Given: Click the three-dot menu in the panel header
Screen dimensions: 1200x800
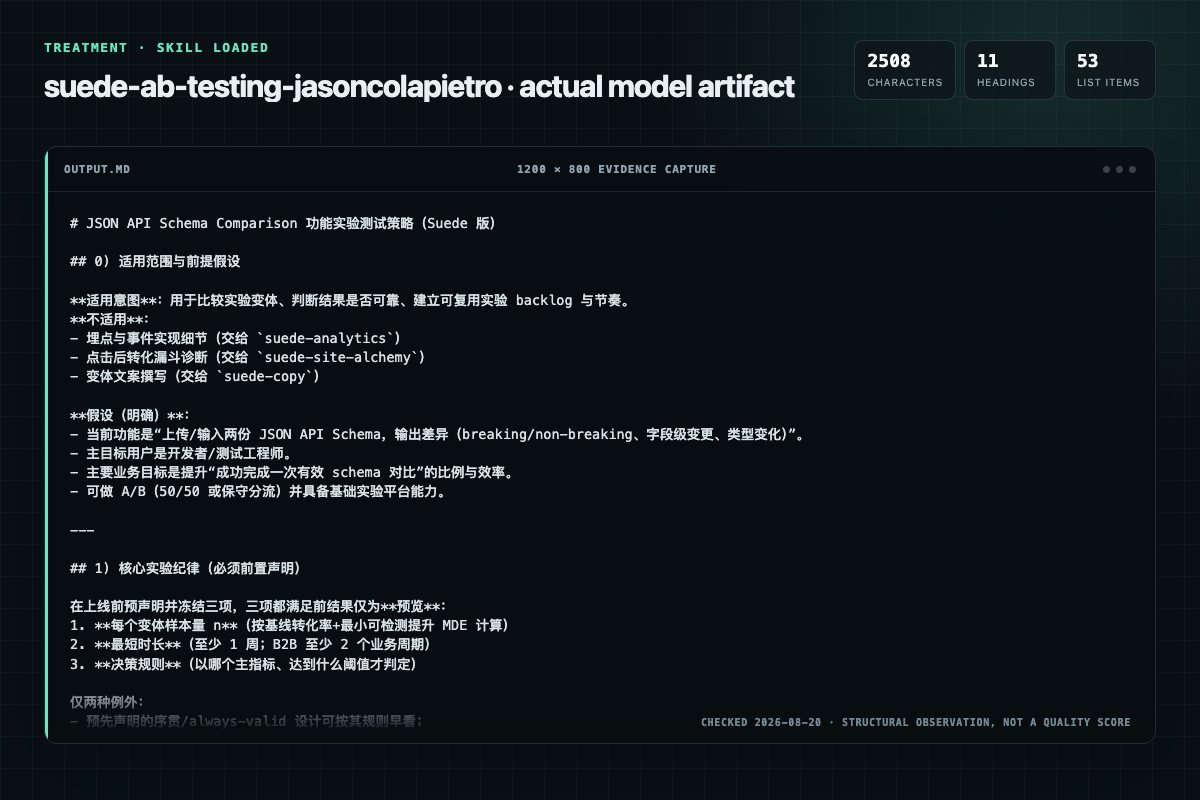Looking at the screenshot, I should (x=1119, y=169).
